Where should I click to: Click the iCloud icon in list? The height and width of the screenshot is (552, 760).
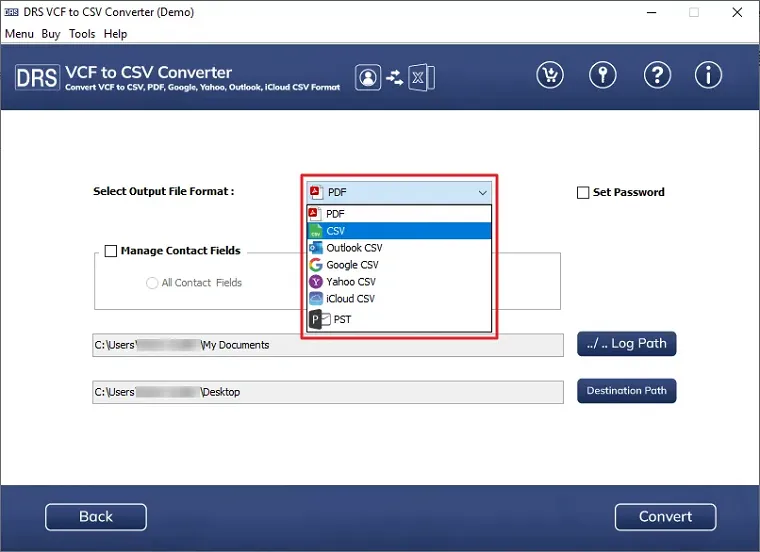click(x=316, y=299)
